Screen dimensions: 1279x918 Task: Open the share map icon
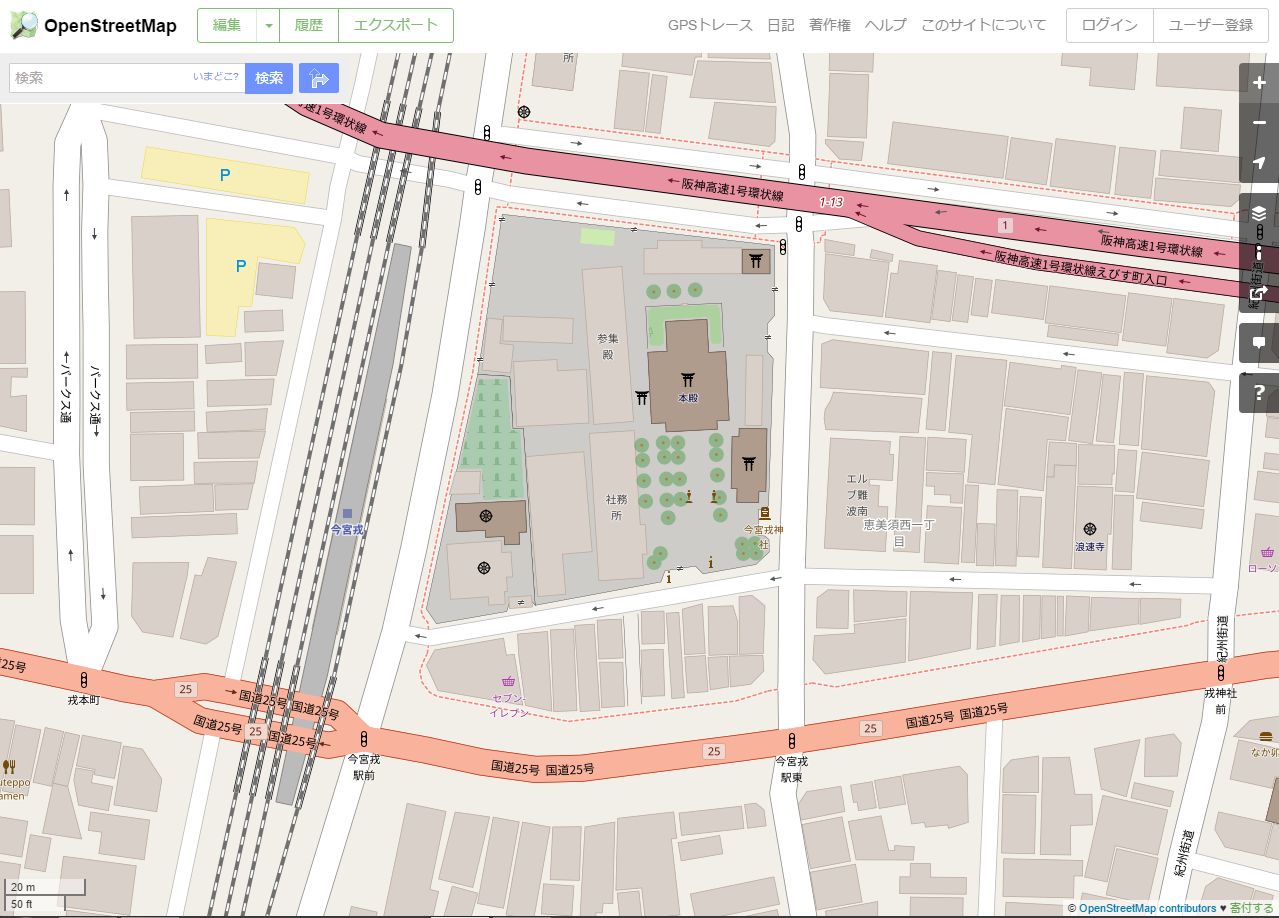coord(1259,293)
